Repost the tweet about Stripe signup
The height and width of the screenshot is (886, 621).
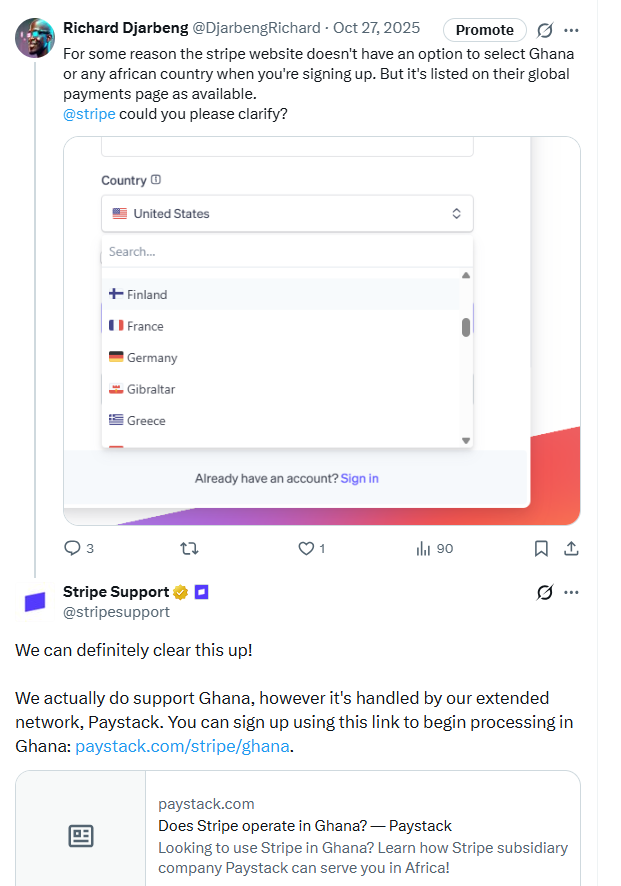tap(188, 548)
